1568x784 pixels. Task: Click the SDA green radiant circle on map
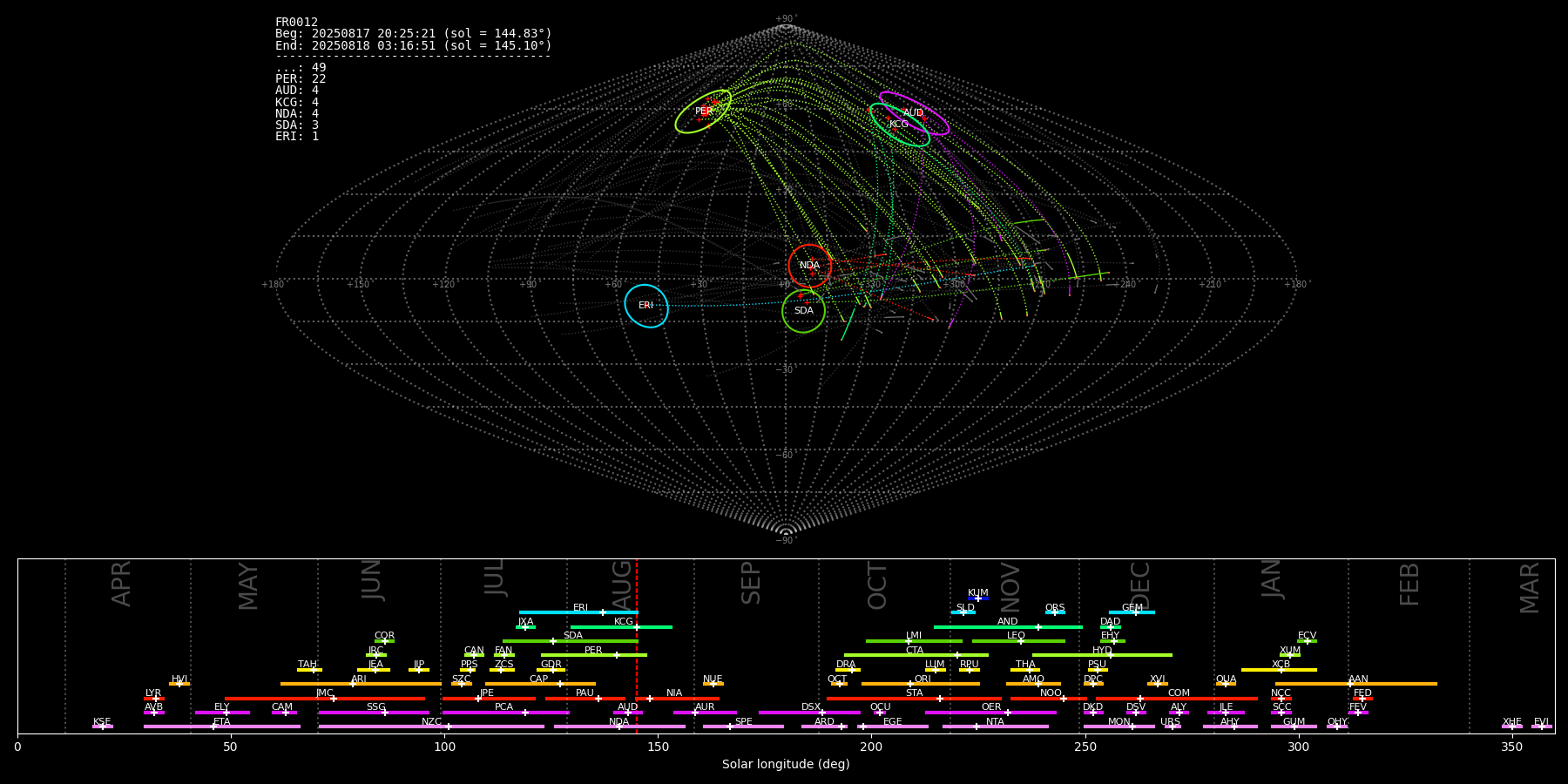click(803, 311)
